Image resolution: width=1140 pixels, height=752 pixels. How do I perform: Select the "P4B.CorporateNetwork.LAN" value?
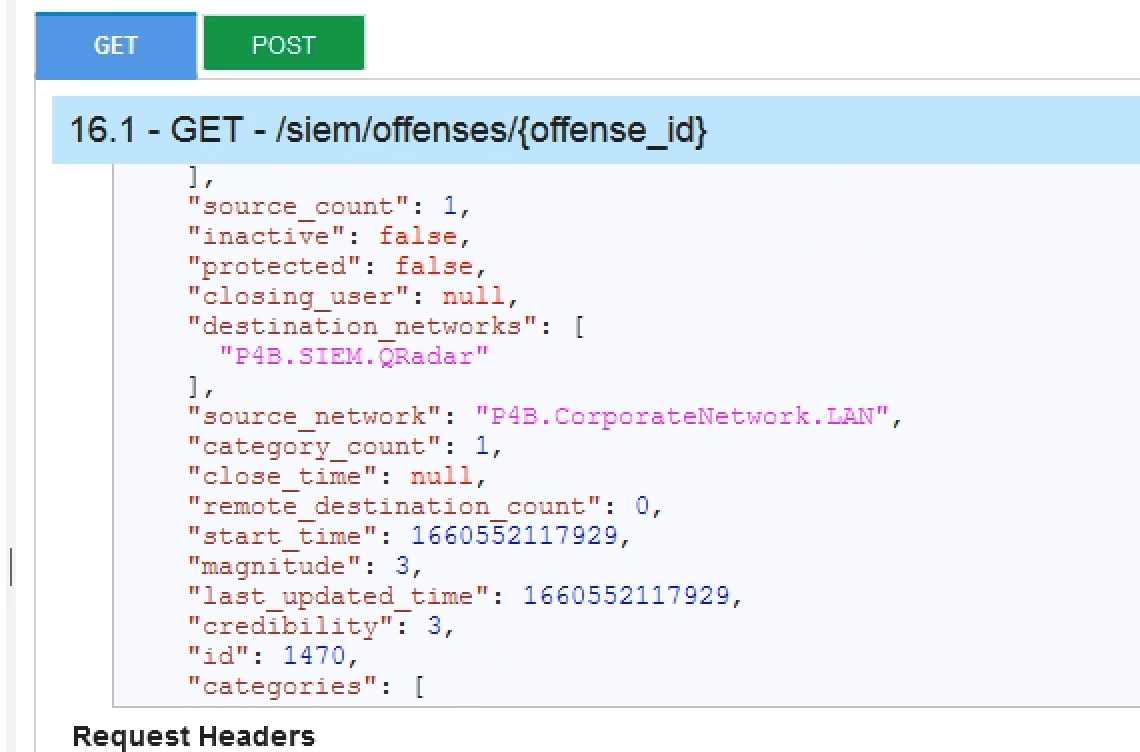click(683, 416)
